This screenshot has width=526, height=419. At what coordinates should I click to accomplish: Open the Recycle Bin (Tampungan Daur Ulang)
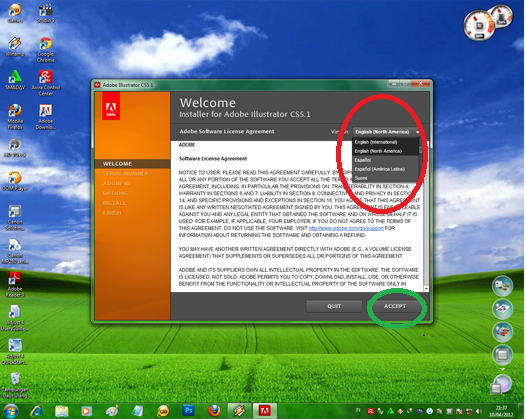tap(15, 385)
